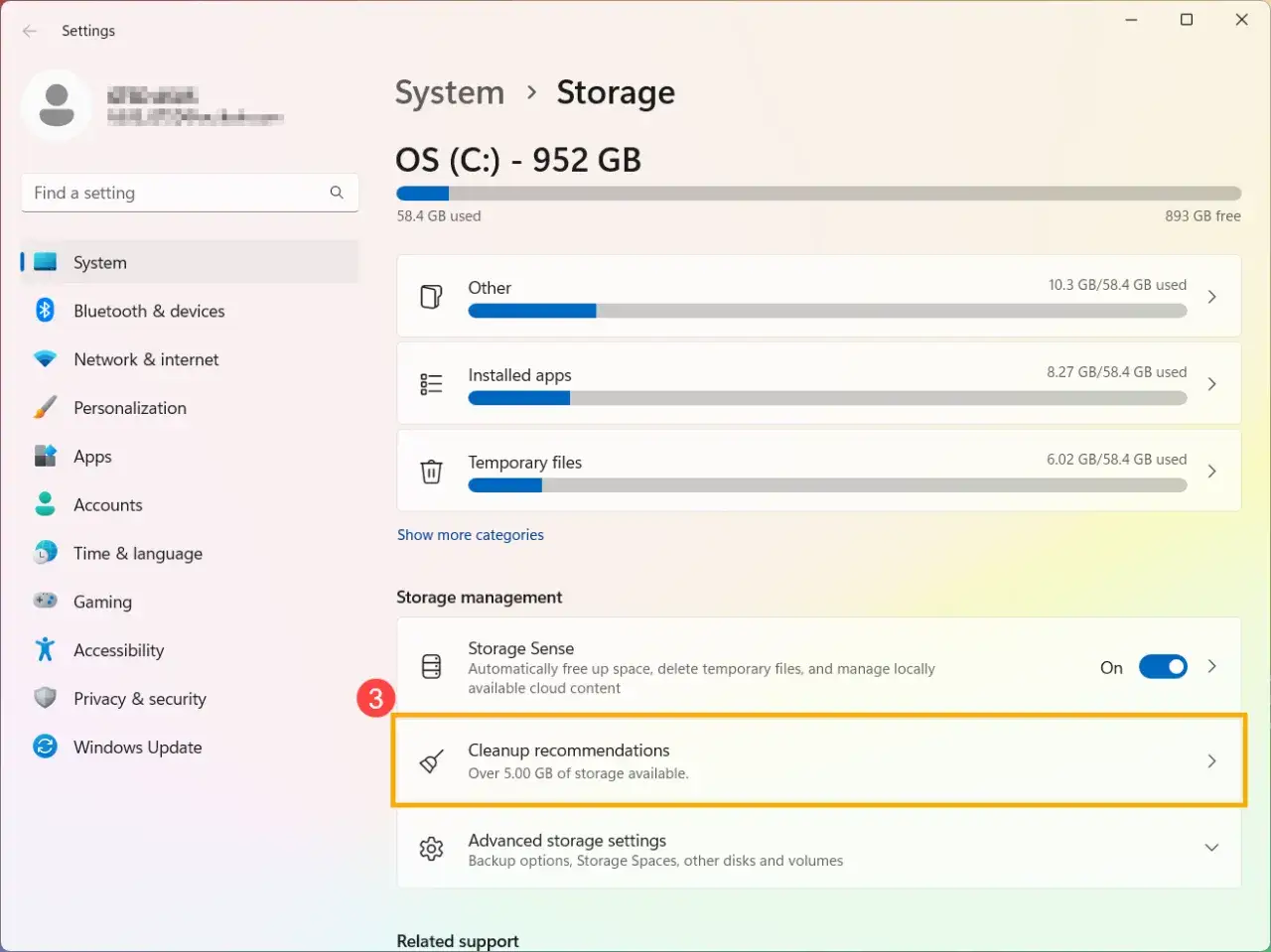
Task: Click the Find a setting search box
Action: (x=190, y=193)
